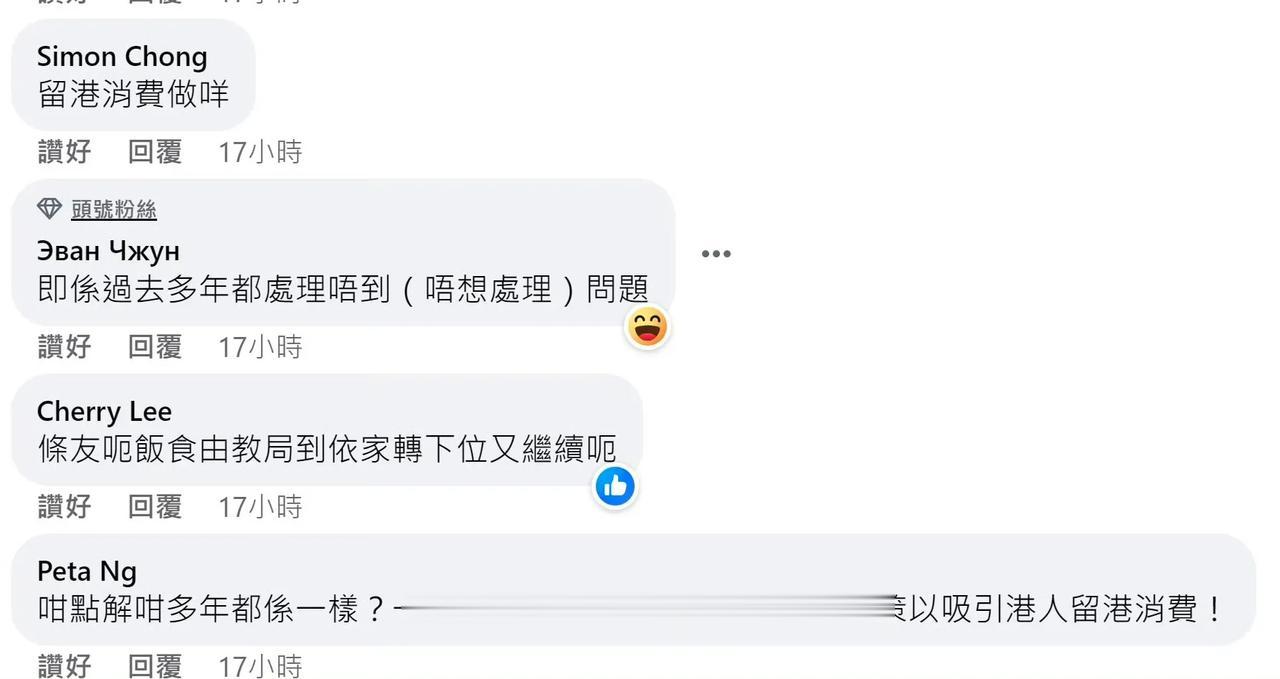
Task: Reply to Эван Чжун's comment
Action: 155,347
